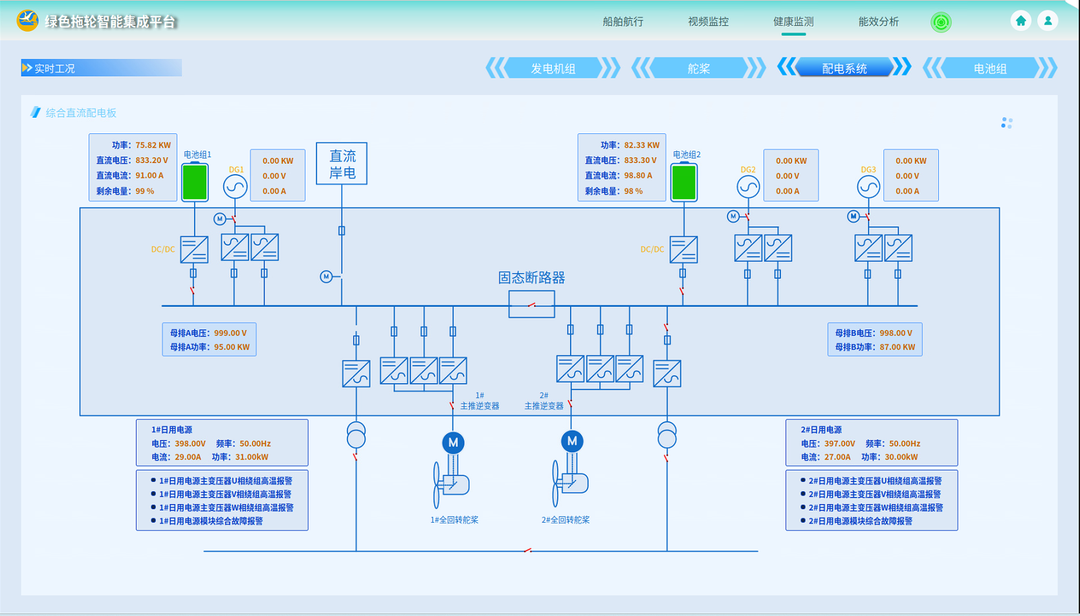Click the DG3 generator symbol
Screen dimensions: 1080x616
tap(868, 188)
